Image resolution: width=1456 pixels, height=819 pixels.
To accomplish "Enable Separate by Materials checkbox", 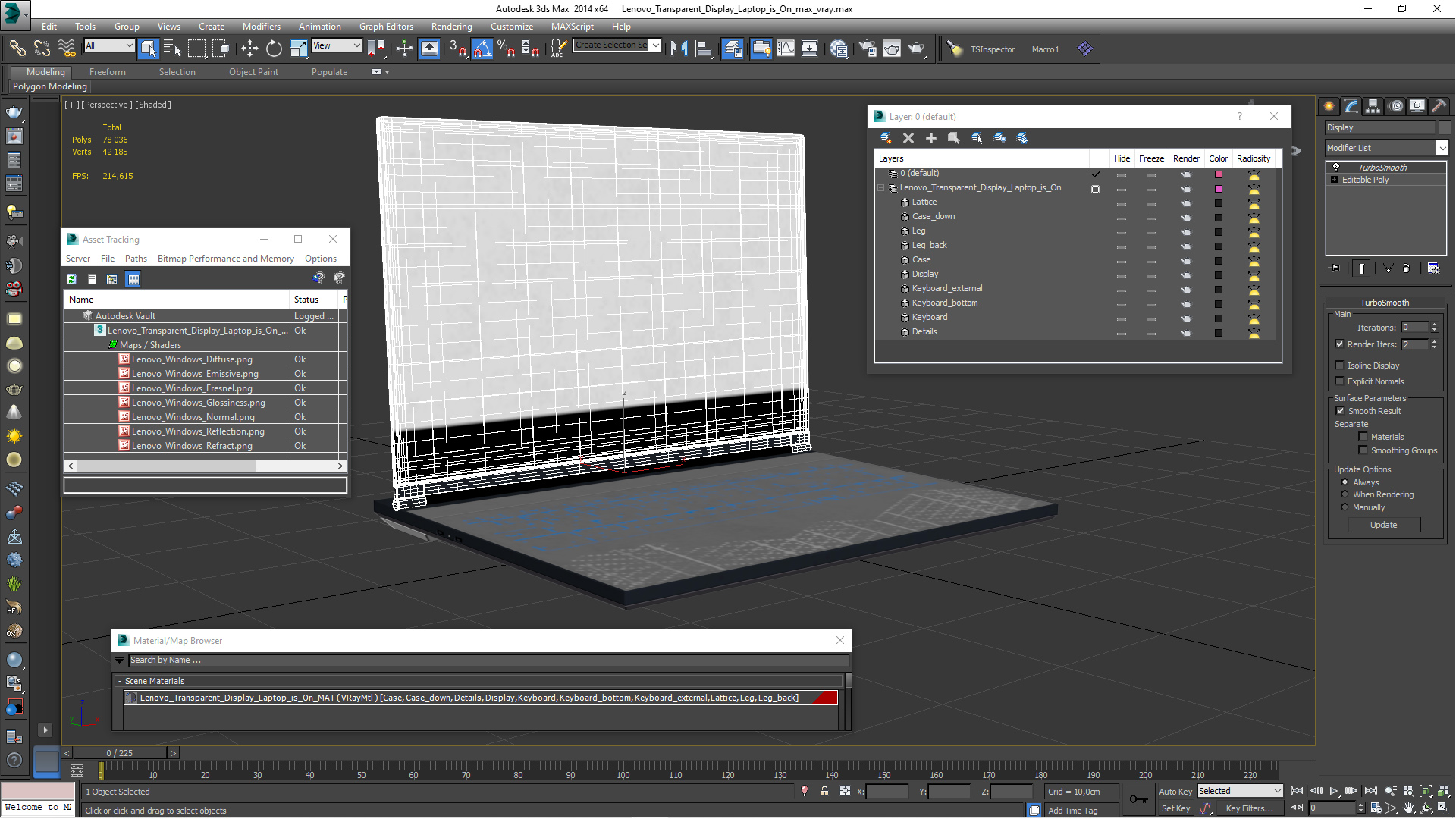I will tap(1363, 437).
